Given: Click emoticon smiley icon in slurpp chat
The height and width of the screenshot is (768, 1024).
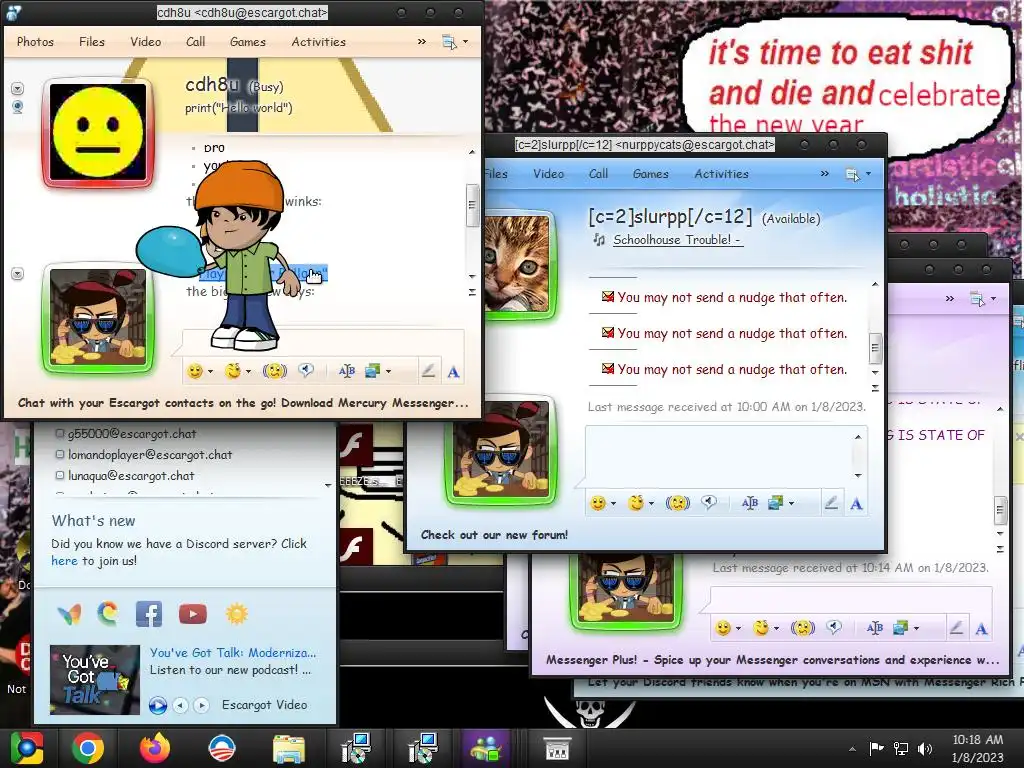Looking at the screenshot, I should [598, 503].
